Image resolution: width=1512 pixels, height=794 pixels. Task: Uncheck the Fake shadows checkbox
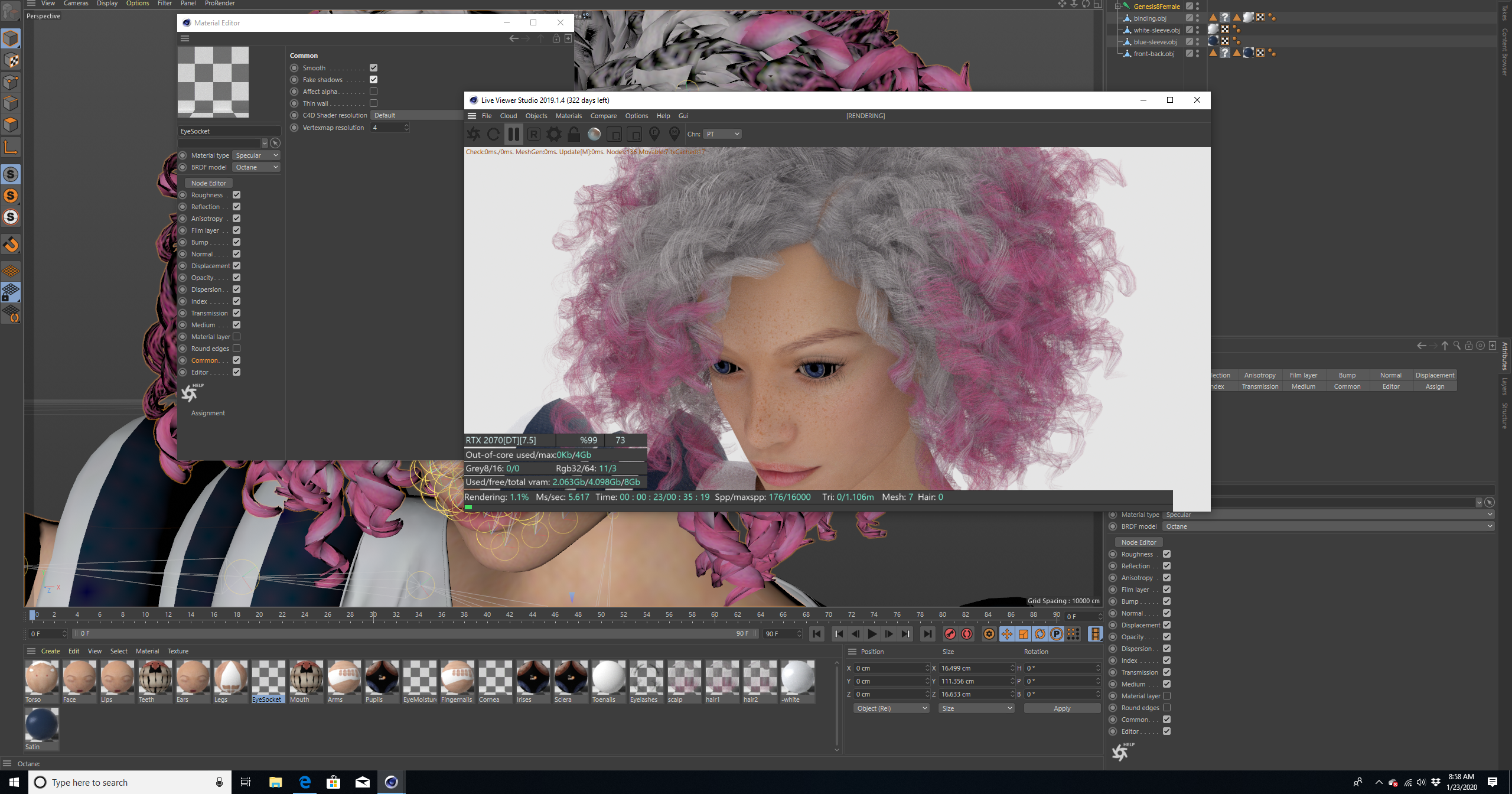pos(373,80)
